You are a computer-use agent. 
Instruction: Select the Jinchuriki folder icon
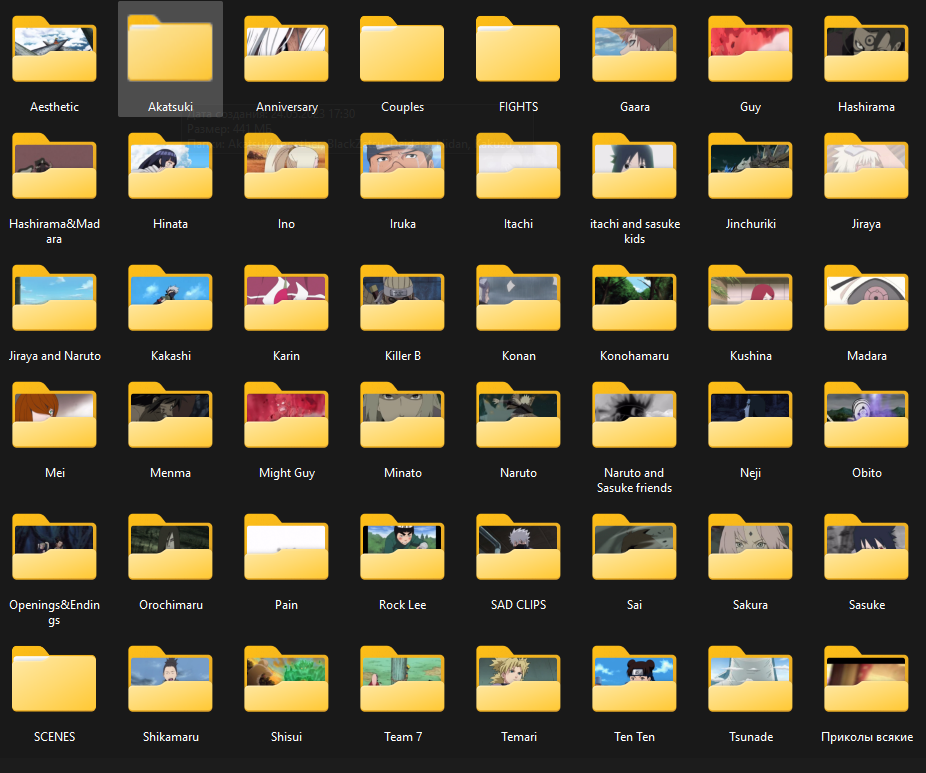point(750,166)
